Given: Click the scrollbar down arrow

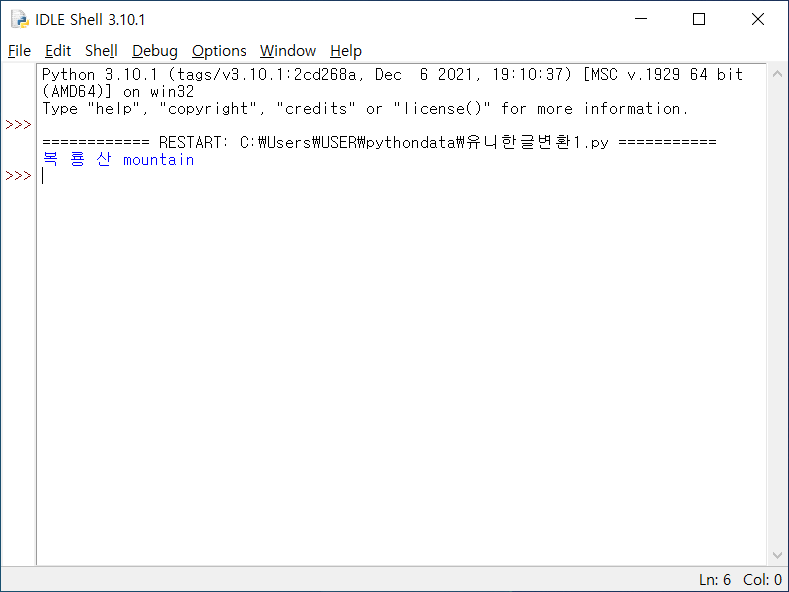Looking at the screenshot, I should click(777, 555).
